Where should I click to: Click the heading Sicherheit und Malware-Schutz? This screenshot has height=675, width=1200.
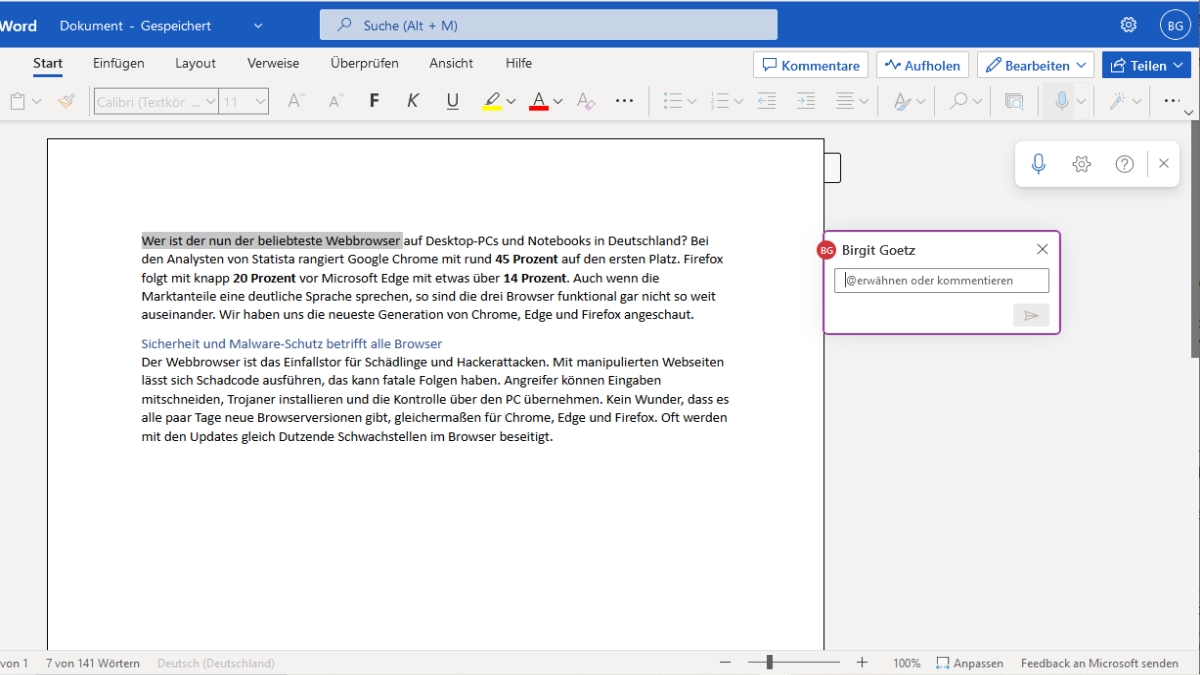291,343
